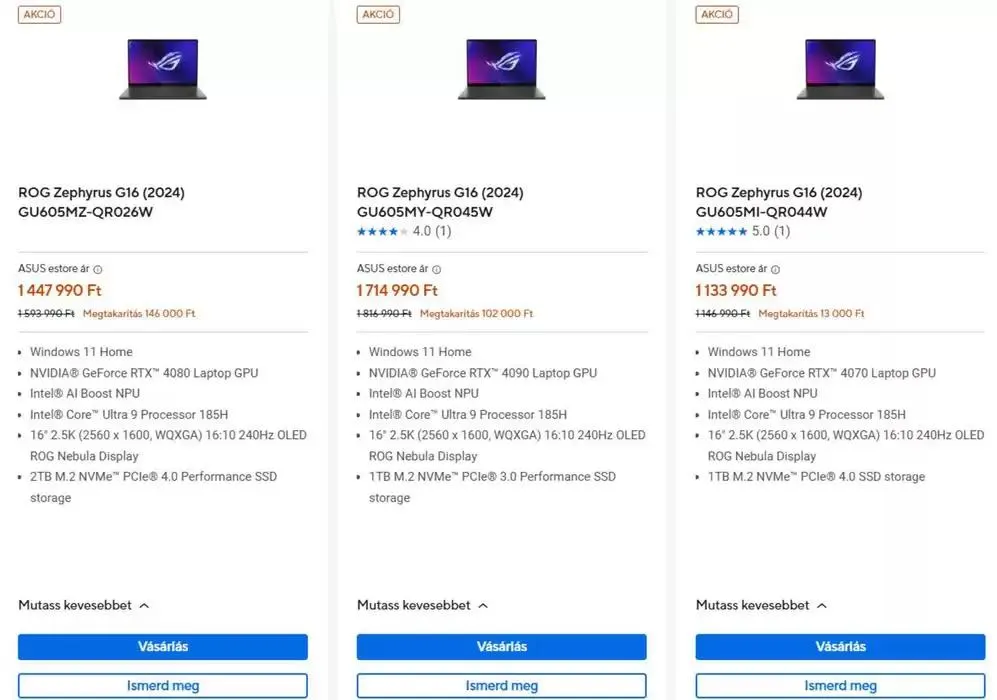Click AKCIÓ badge on GU605MY-QR045W card
The height and width of the screenshot is (700, 997).
pyautogui.click(x=378, y=15)
